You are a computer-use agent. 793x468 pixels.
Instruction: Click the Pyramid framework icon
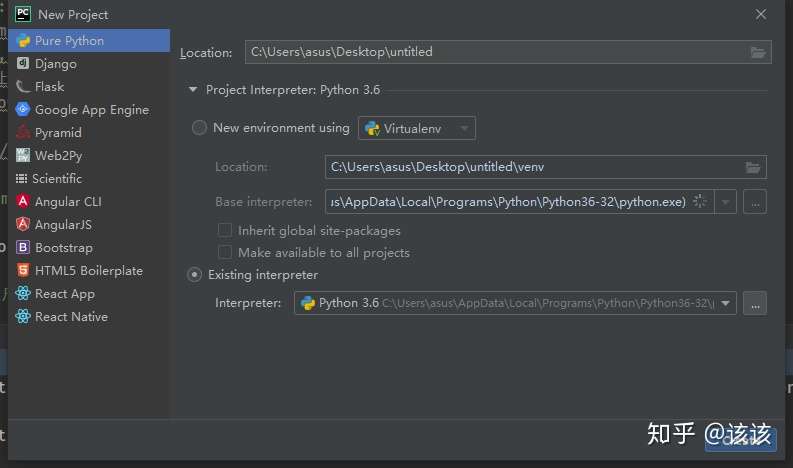point(24,133)
